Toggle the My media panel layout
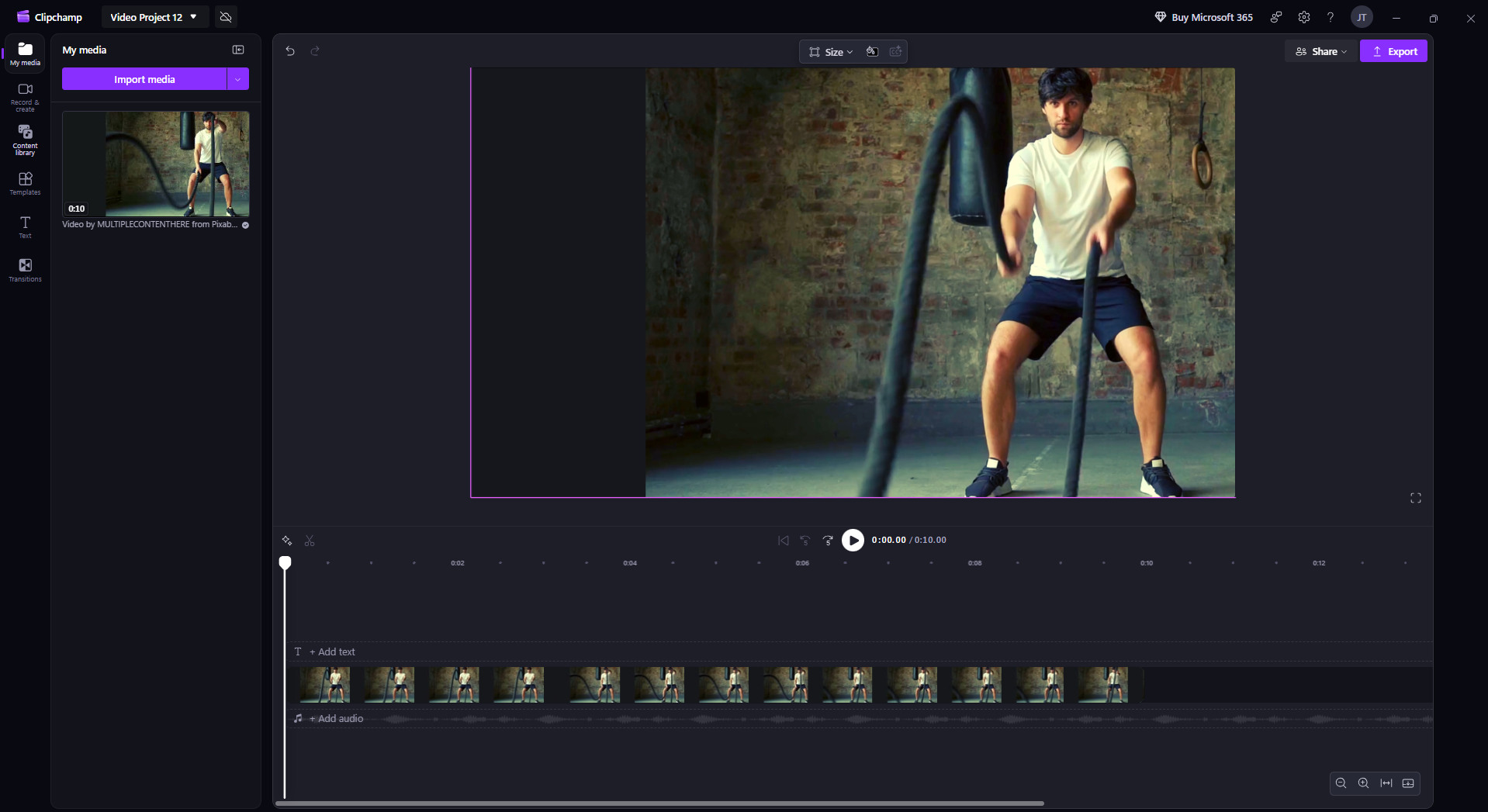 pos(238,50)
